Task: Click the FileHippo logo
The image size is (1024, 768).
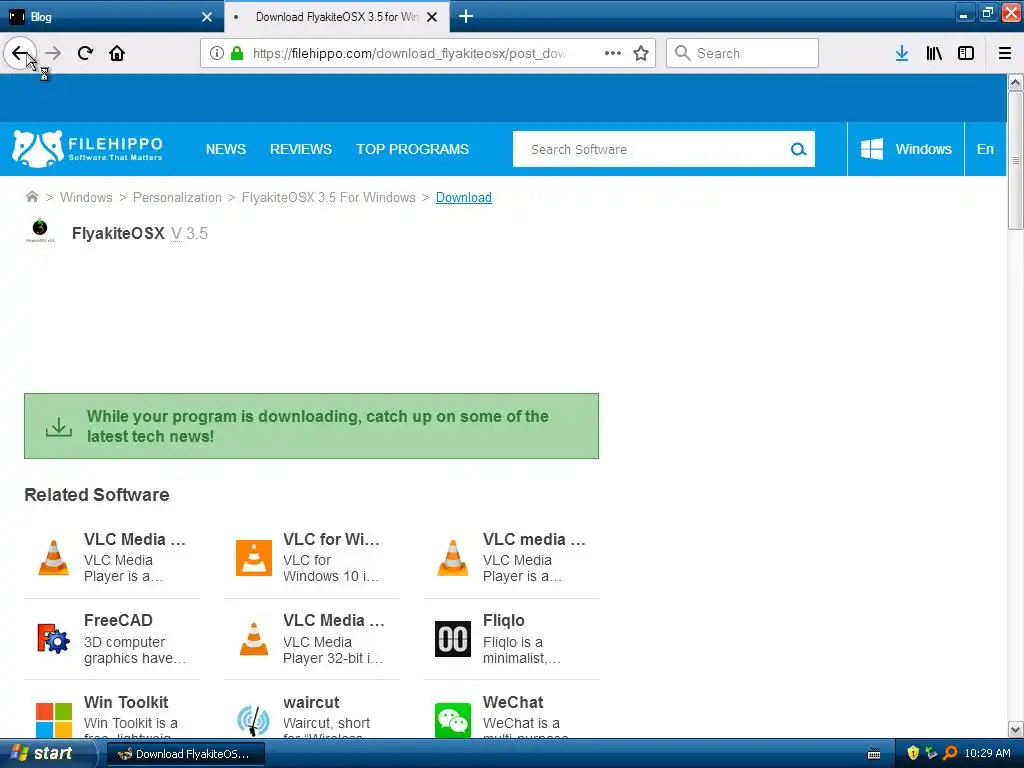Action: (x=88, y=148)
